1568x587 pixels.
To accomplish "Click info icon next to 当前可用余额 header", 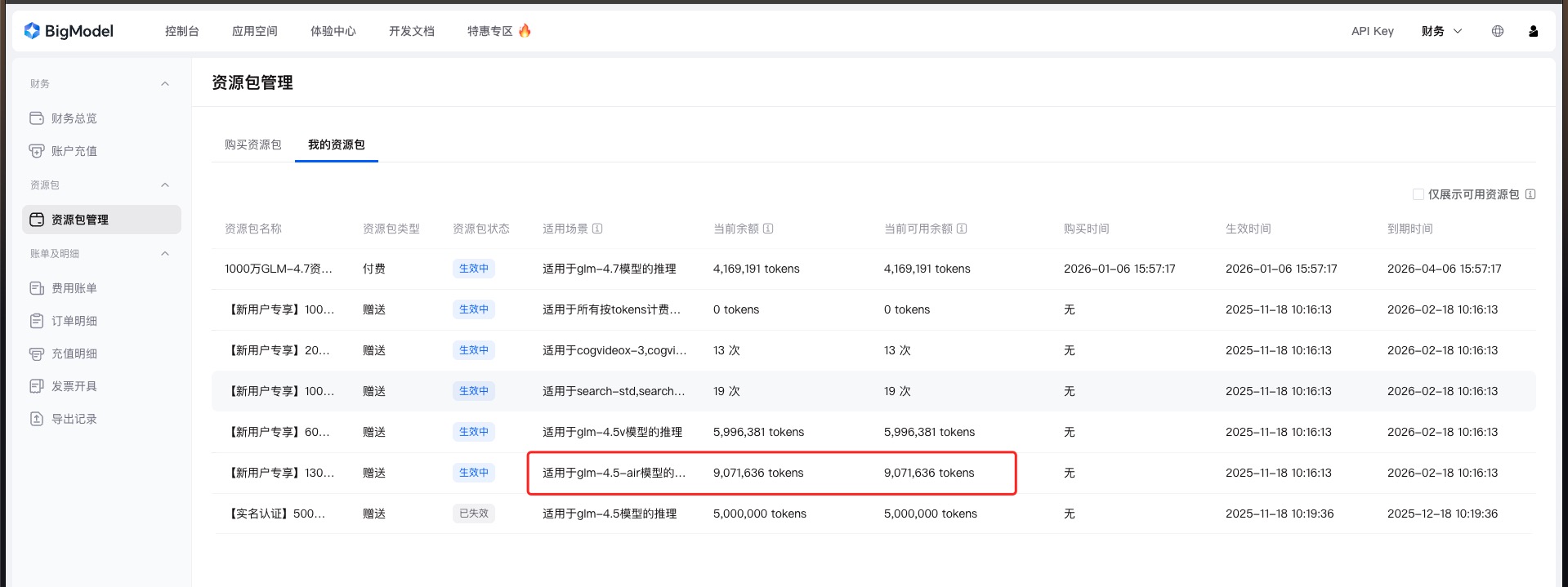I will tap(962, 229).
